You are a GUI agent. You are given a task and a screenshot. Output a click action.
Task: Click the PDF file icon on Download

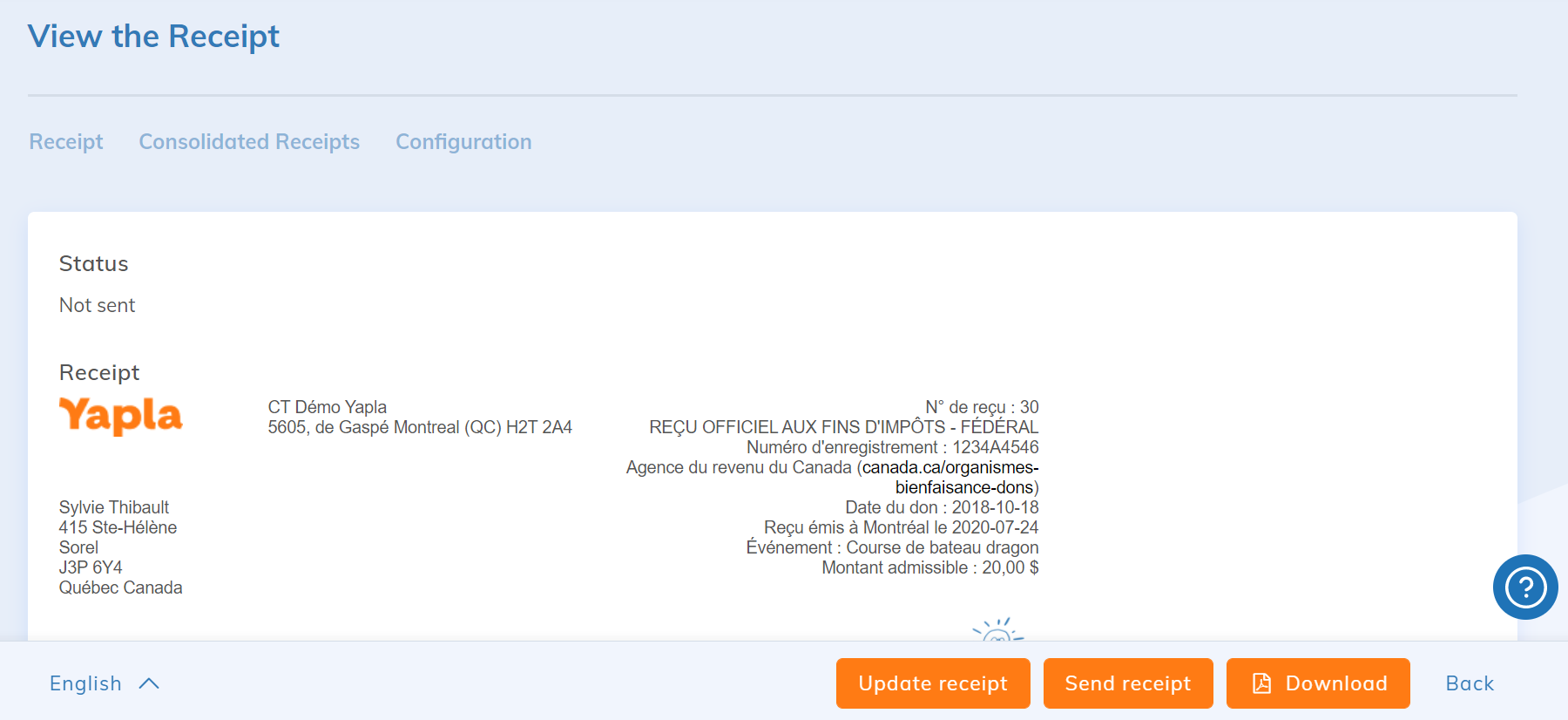click(x=1261, y=683)
